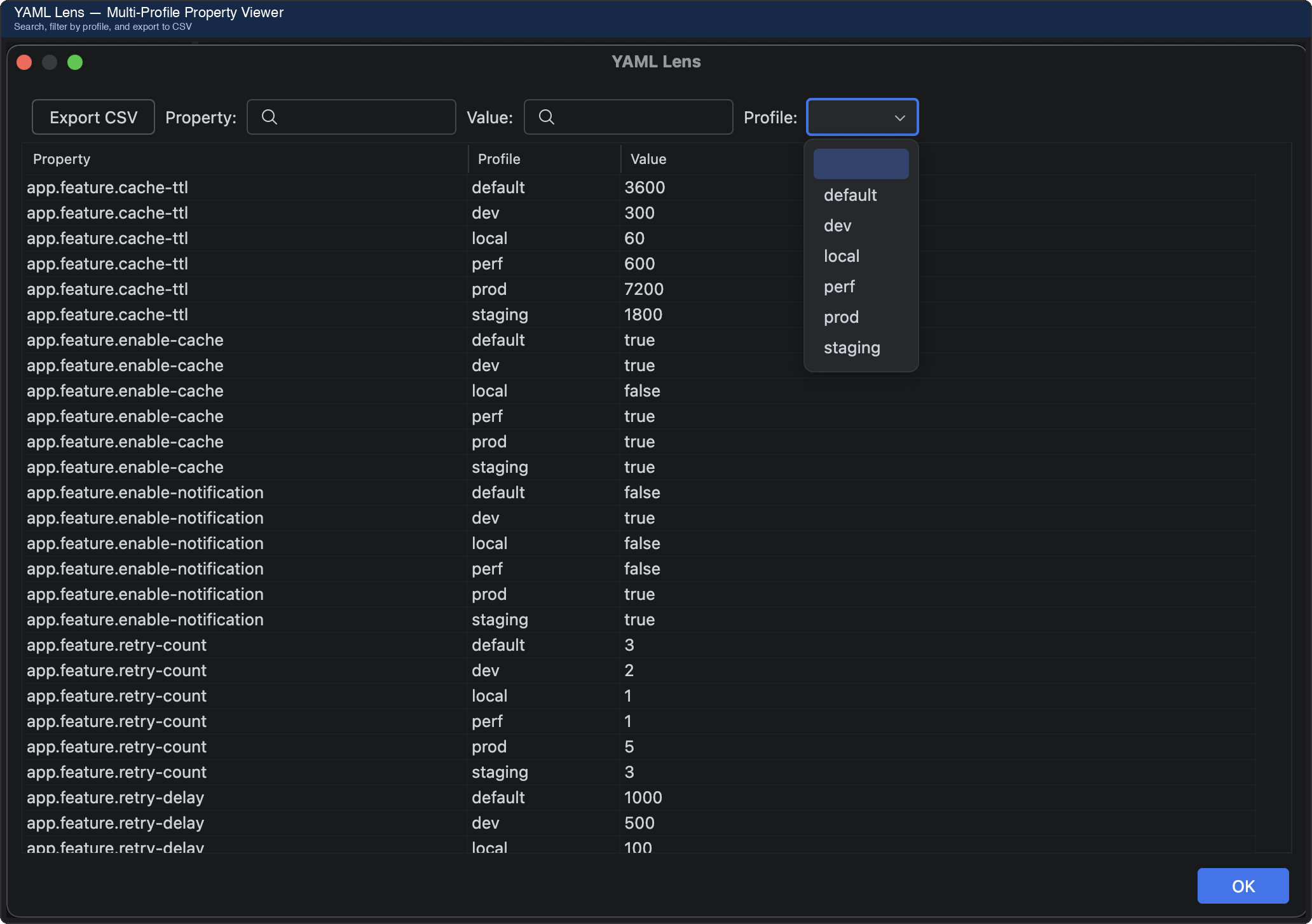Image resolution: width=1312 pixels, height=924 pixels.
Task: Click the yellow minimize traffic-light button
Action: pos(50,62)
